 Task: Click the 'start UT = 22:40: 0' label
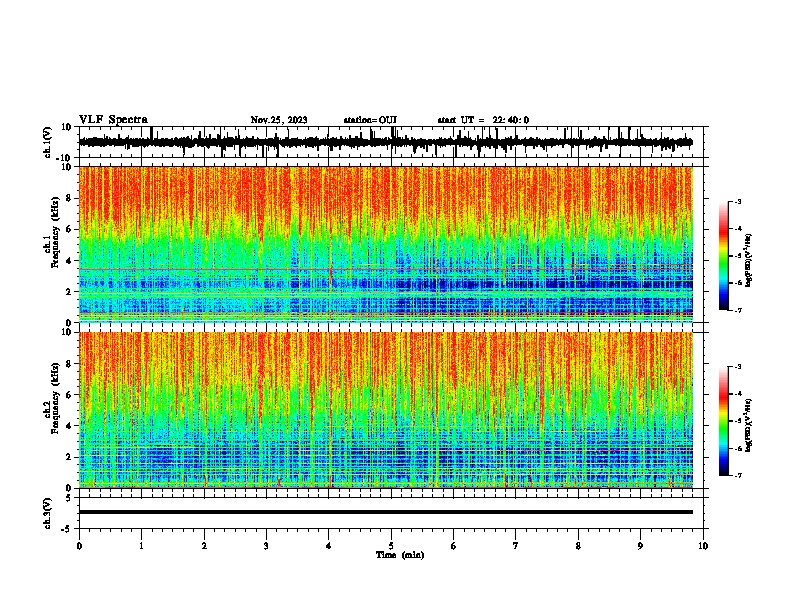click(x=483, y=120)
